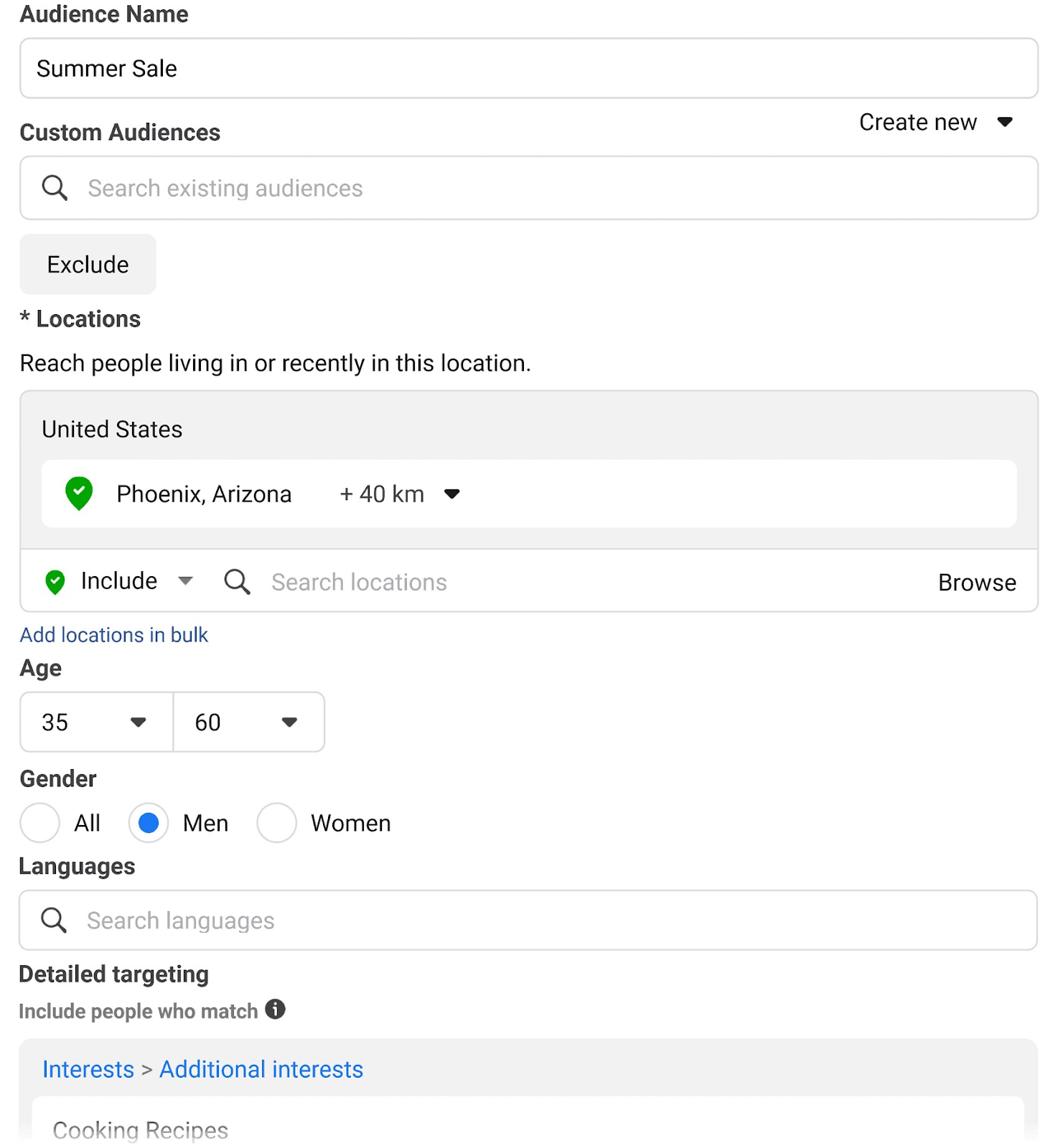Open the Additional interests breadcrumb link

261,1069
